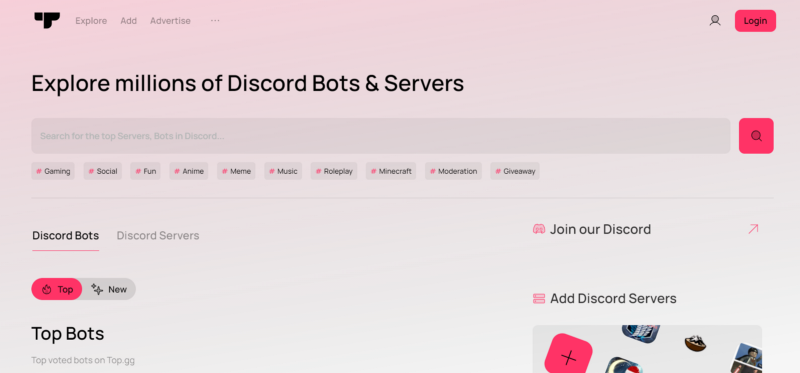The image size is (800, 373).
Task: Open the three-dot more menu
Action: [215, 20]
